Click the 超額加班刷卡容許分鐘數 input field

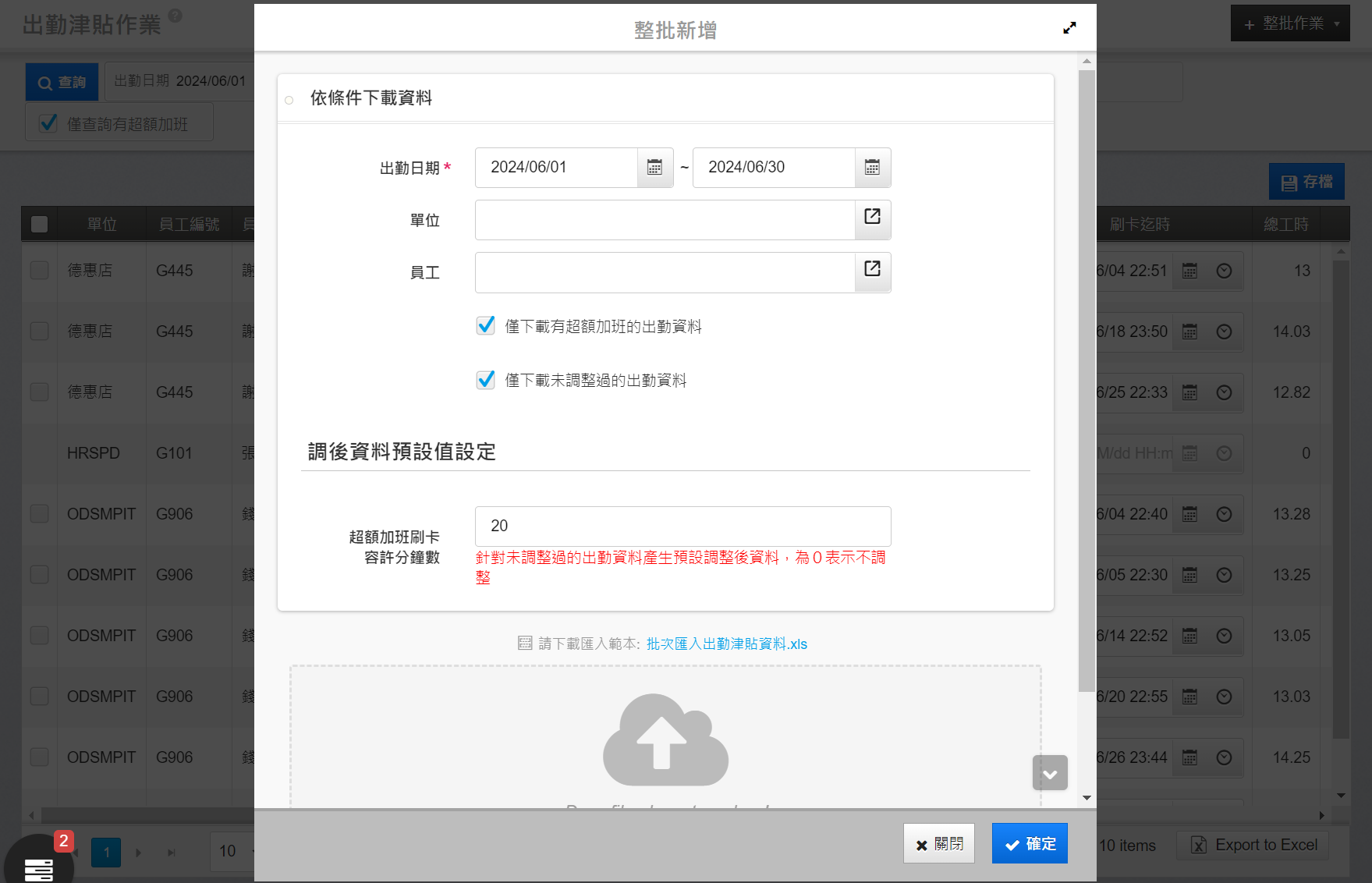coord(682,527)
